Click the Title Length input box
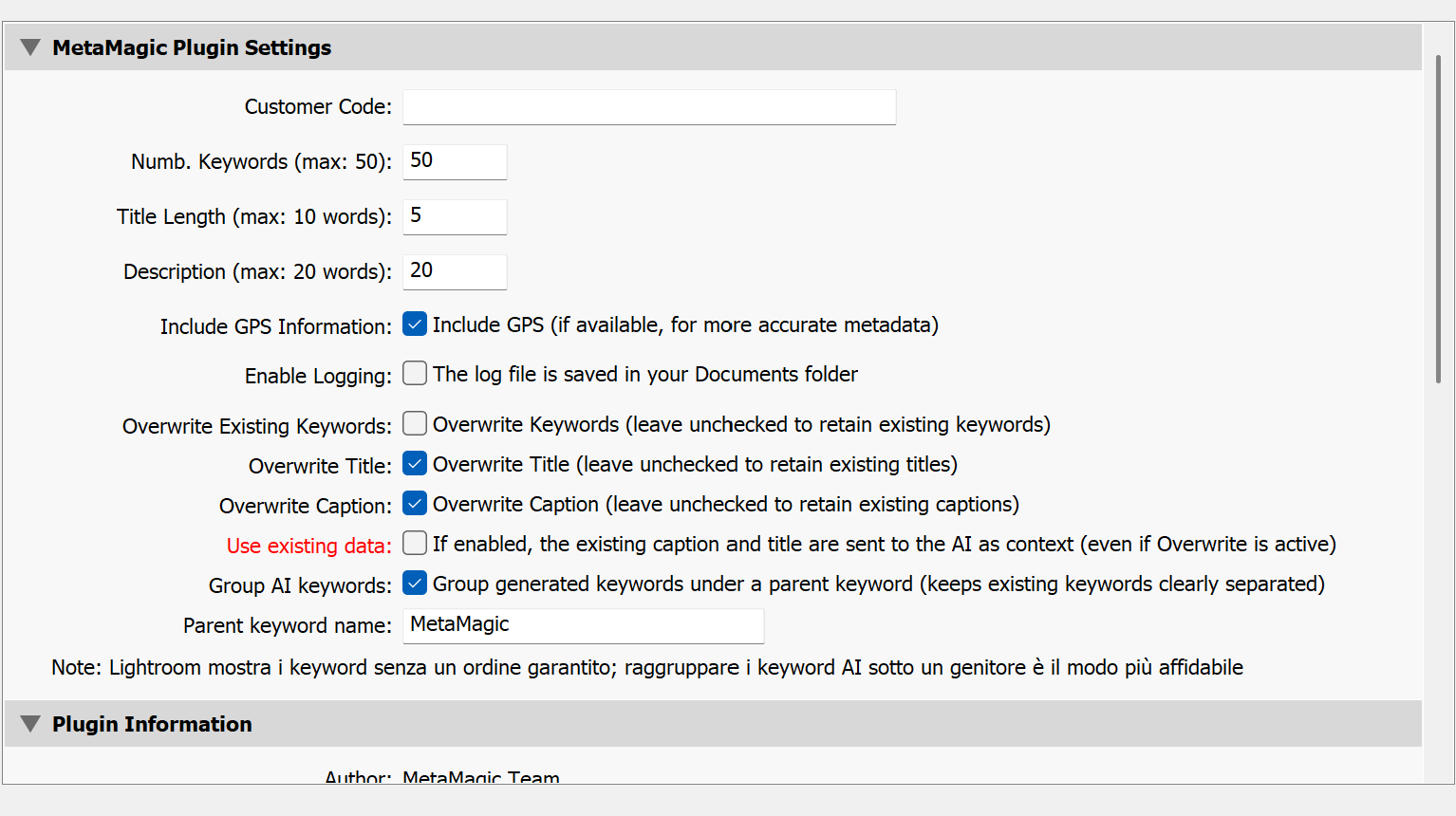This screenshot has width=1456, height=816. [x=454, y=216]
